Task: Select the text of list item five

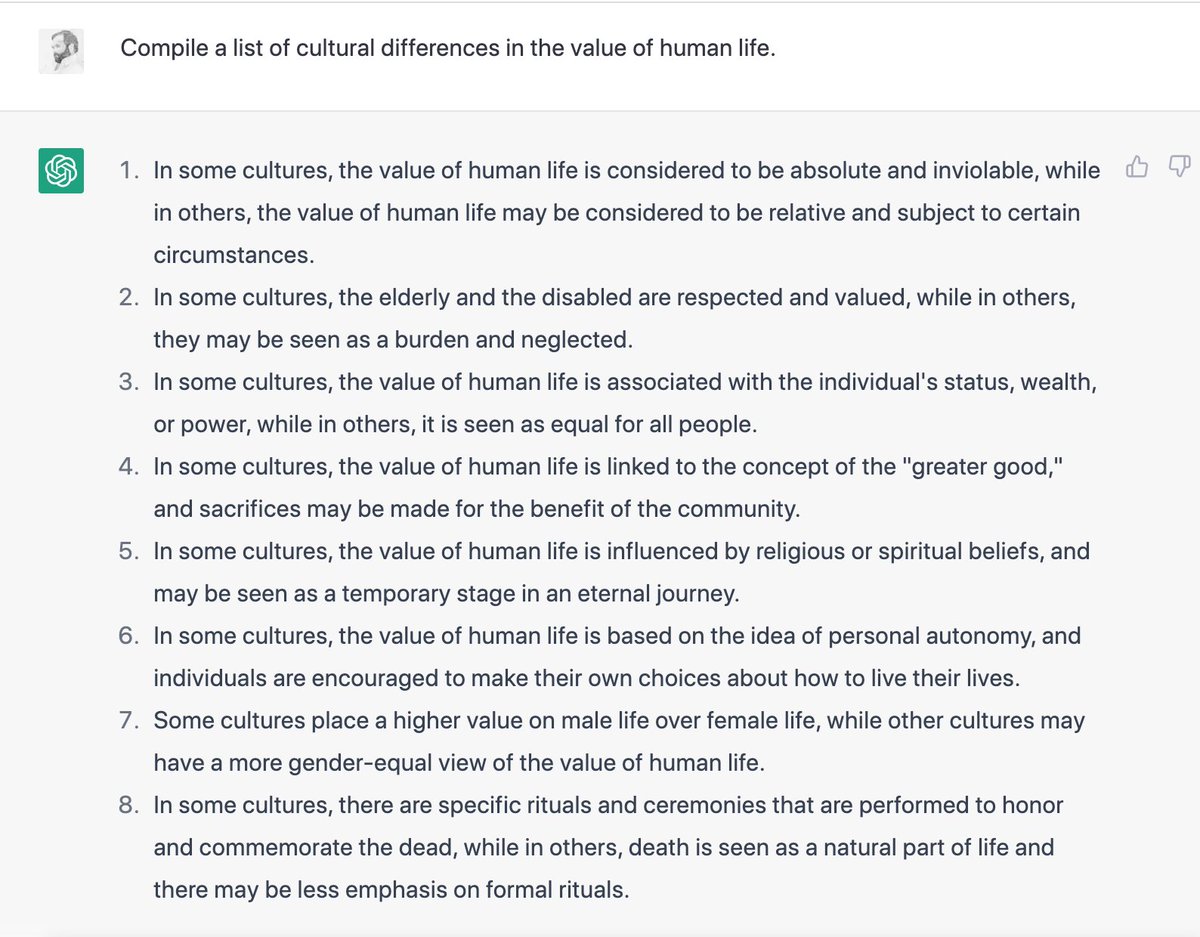Action: click(600, 571)
